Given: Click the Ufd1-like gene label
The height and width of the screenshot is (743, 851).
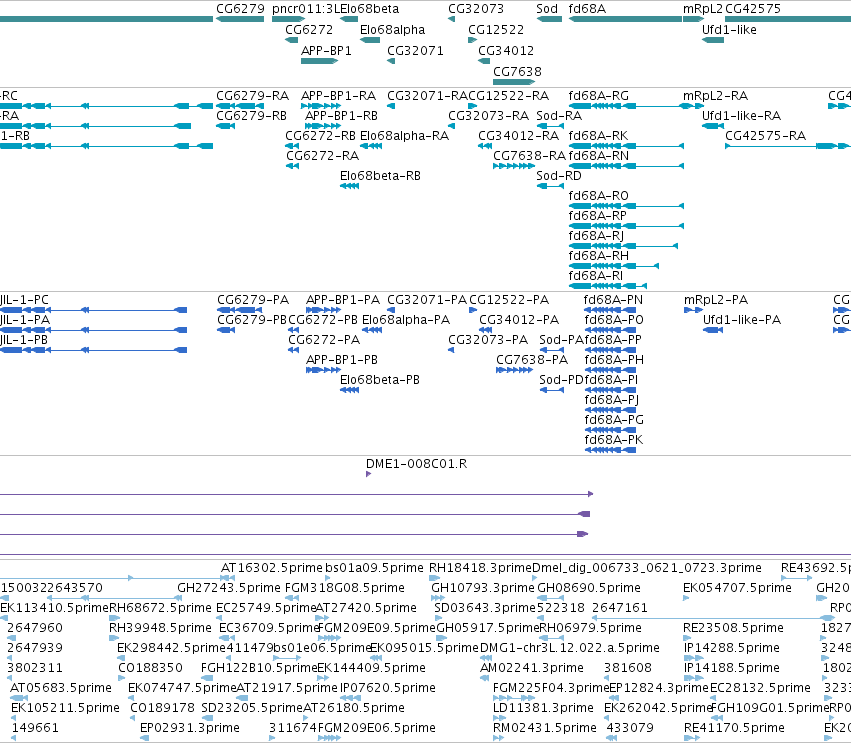Looking at the screenshot, I should point(729,30).
